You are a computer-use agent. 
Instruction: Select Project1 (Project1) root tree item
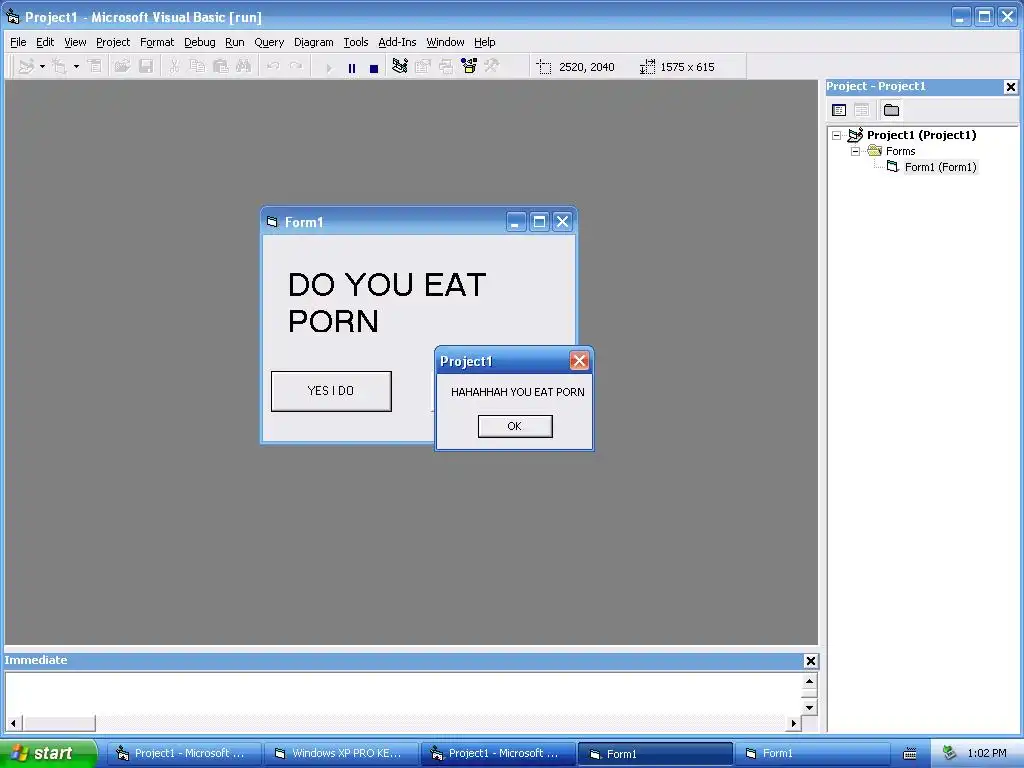[x=921, y=135]
